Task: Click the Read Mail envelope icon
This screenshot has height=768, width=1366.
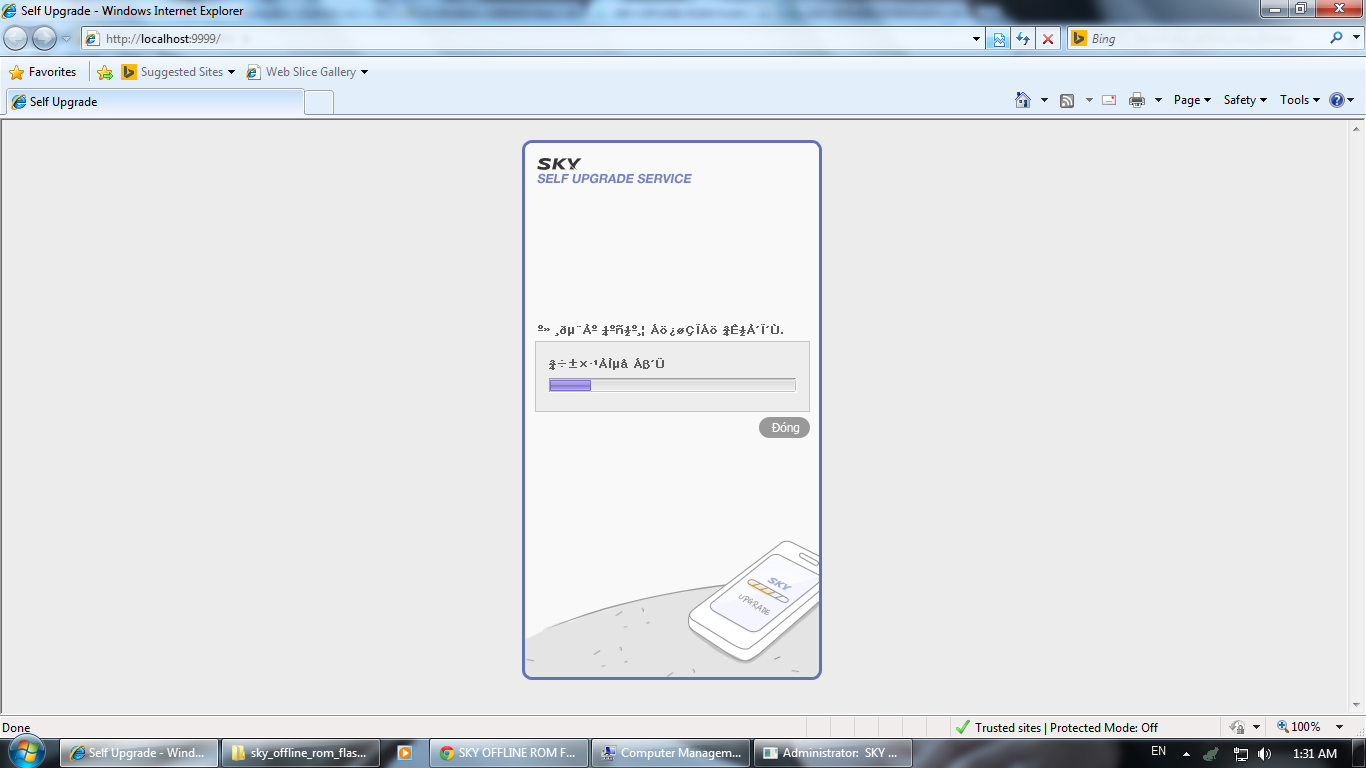Action: click(x=1109, y=100)
